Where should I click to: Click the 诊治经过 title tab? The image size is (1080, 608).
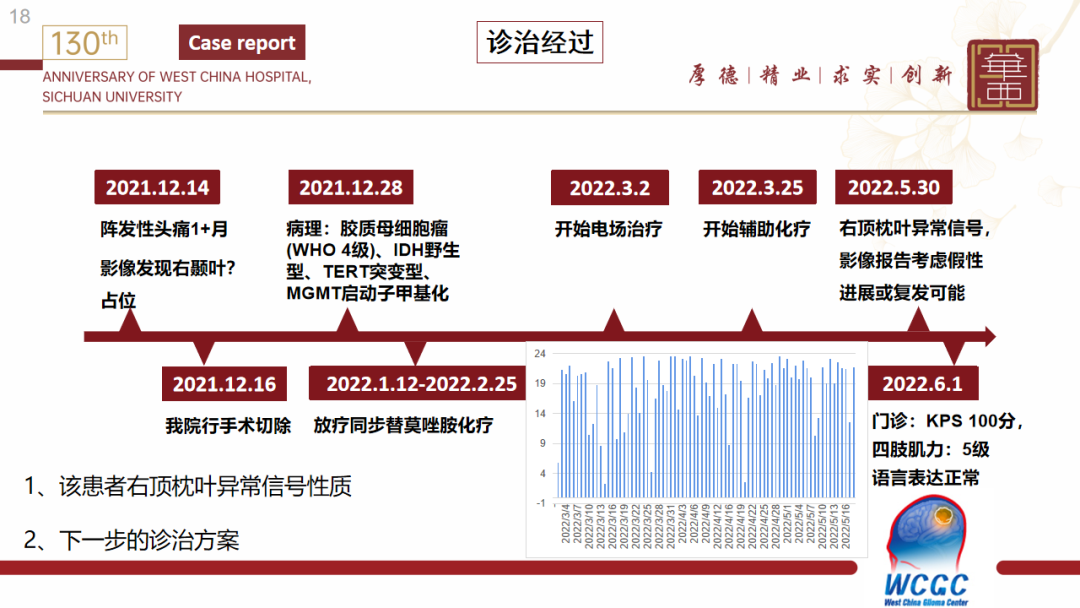539,43
